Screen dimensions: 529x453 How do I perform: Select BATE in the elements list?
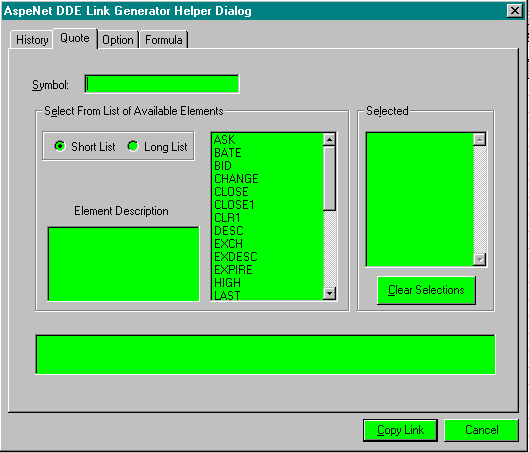pyautogui.click(x=268, y=153)
